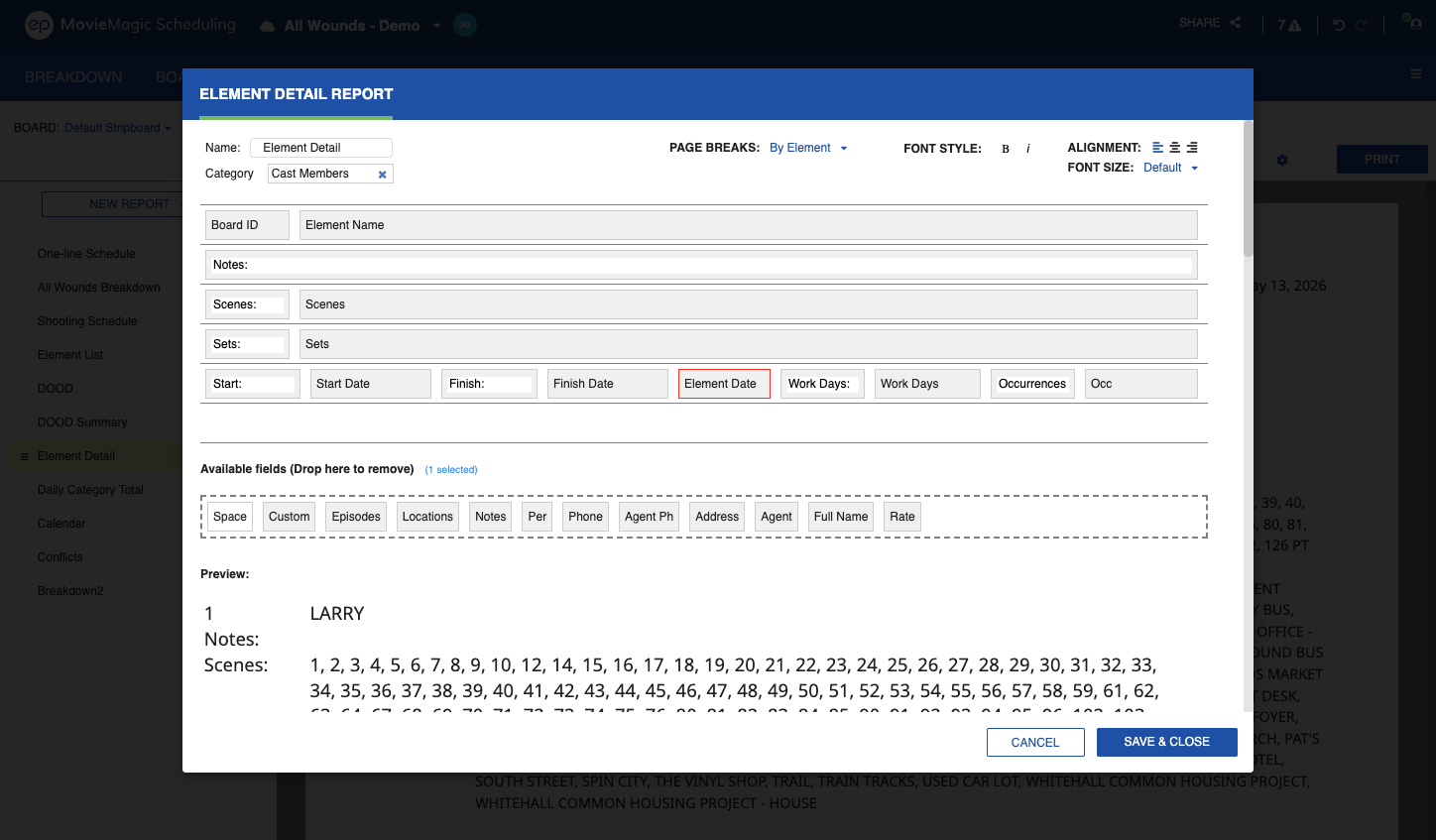Set alignment to left
This screenshot has width=1436, height=840.
tap(1157, 148)
